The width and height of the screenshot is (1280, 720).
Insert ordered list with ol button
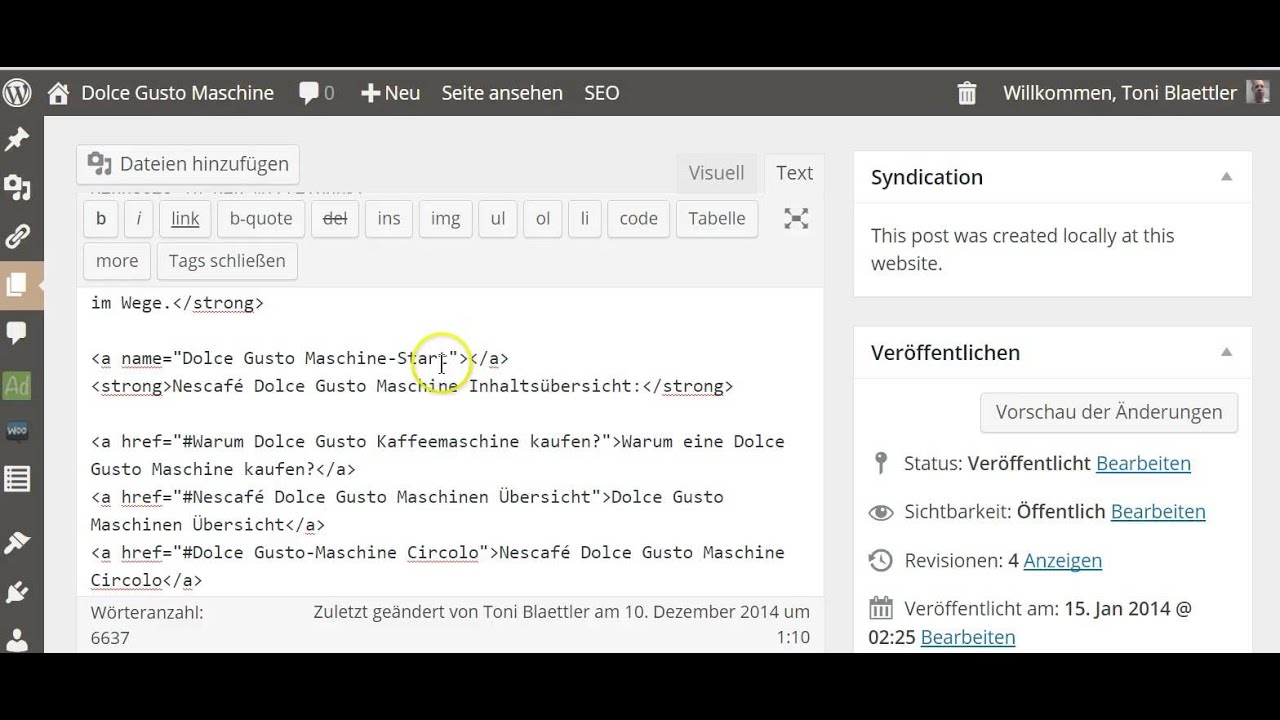(x=543, y=218)
